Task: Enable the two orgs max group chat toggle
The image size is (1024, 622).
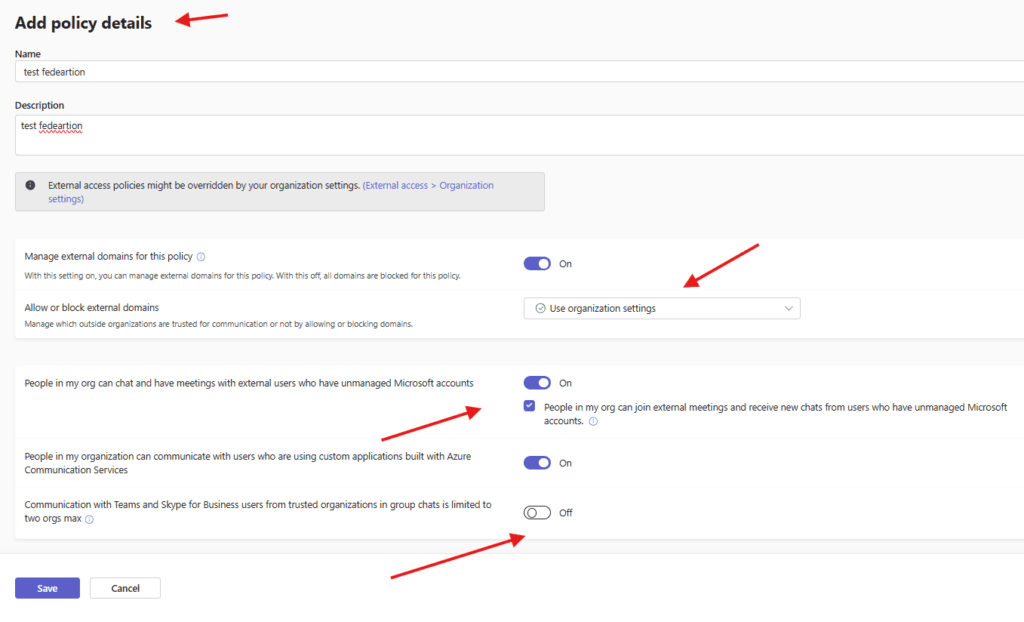Action: 537,513
